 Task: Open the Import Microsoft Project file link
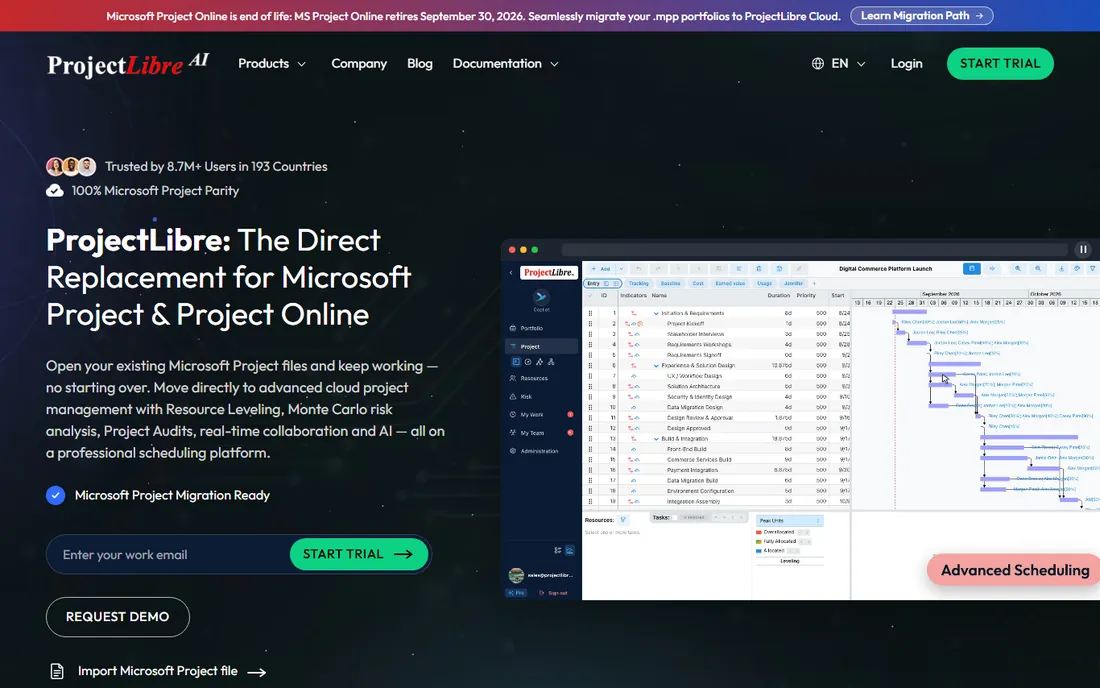pos(172,671)
